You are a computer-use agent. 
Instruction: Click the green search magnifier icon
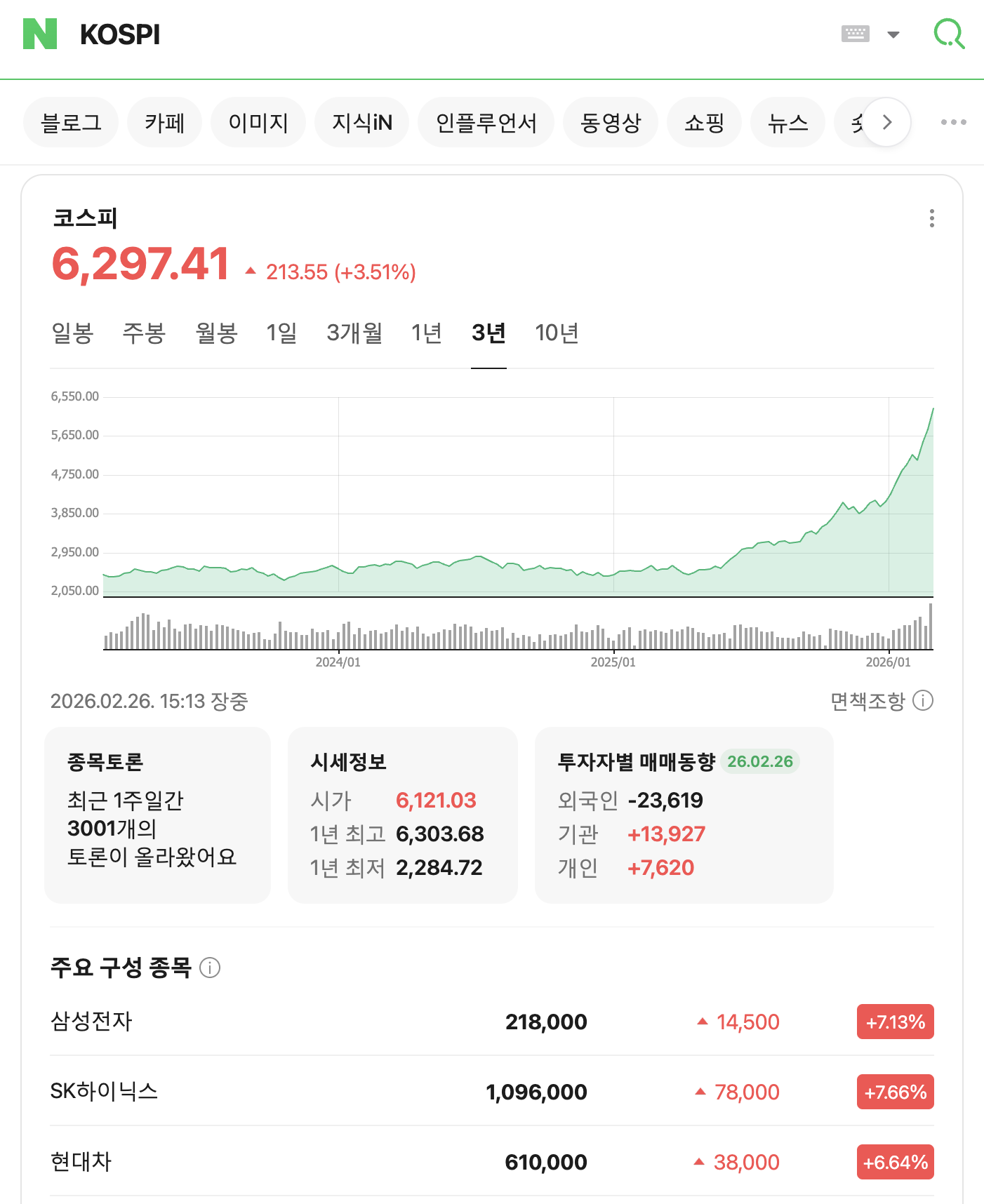pyautogui.click(x=949, y=34)
